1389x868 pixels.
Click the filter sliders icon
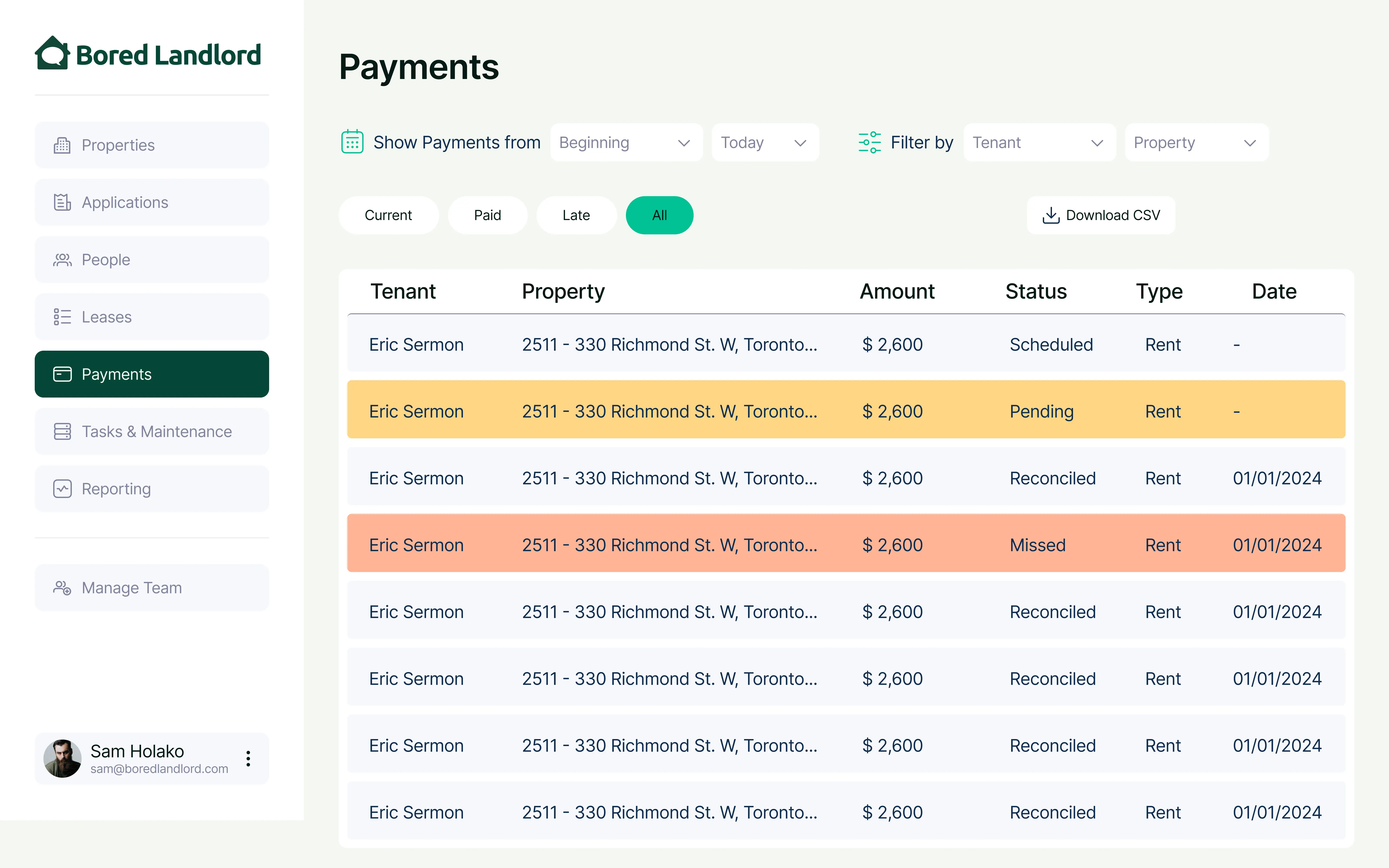(870, 142)
